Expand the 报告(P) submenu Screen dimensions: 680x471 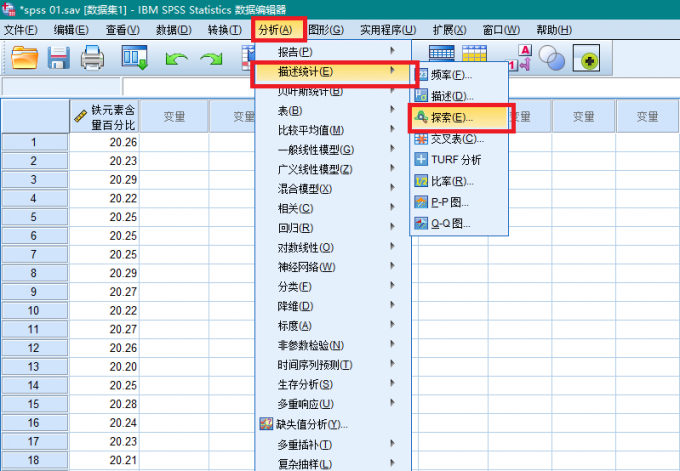pyautogui.click(x=333, y=52)
